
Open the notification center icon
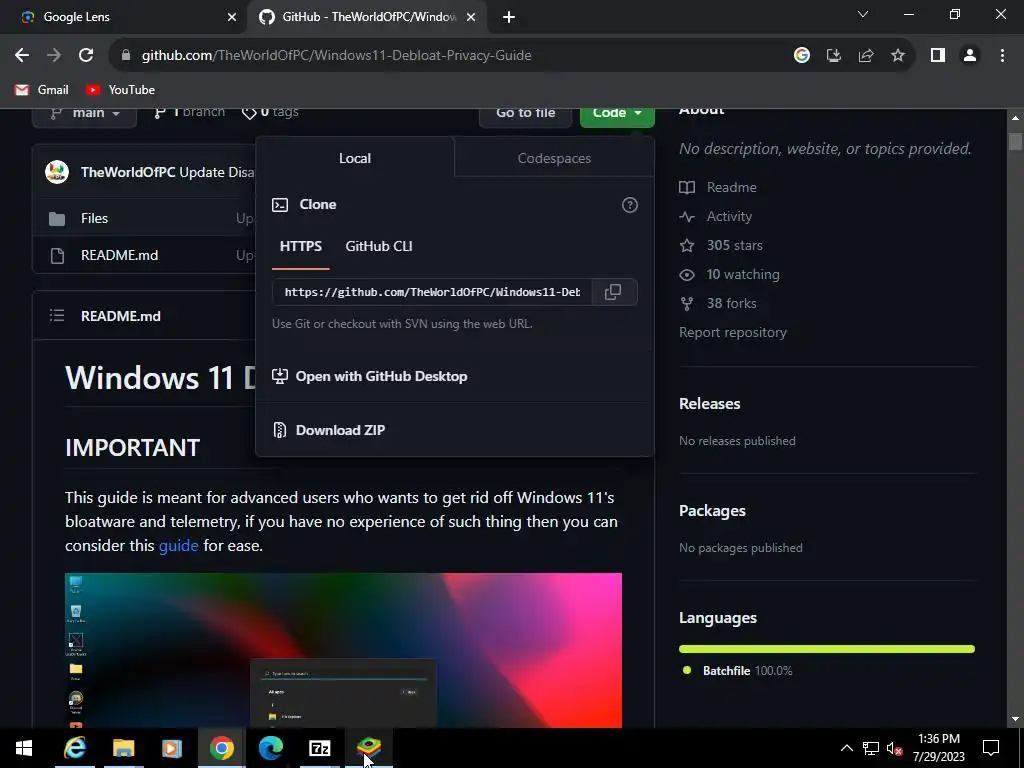[991, 748]
